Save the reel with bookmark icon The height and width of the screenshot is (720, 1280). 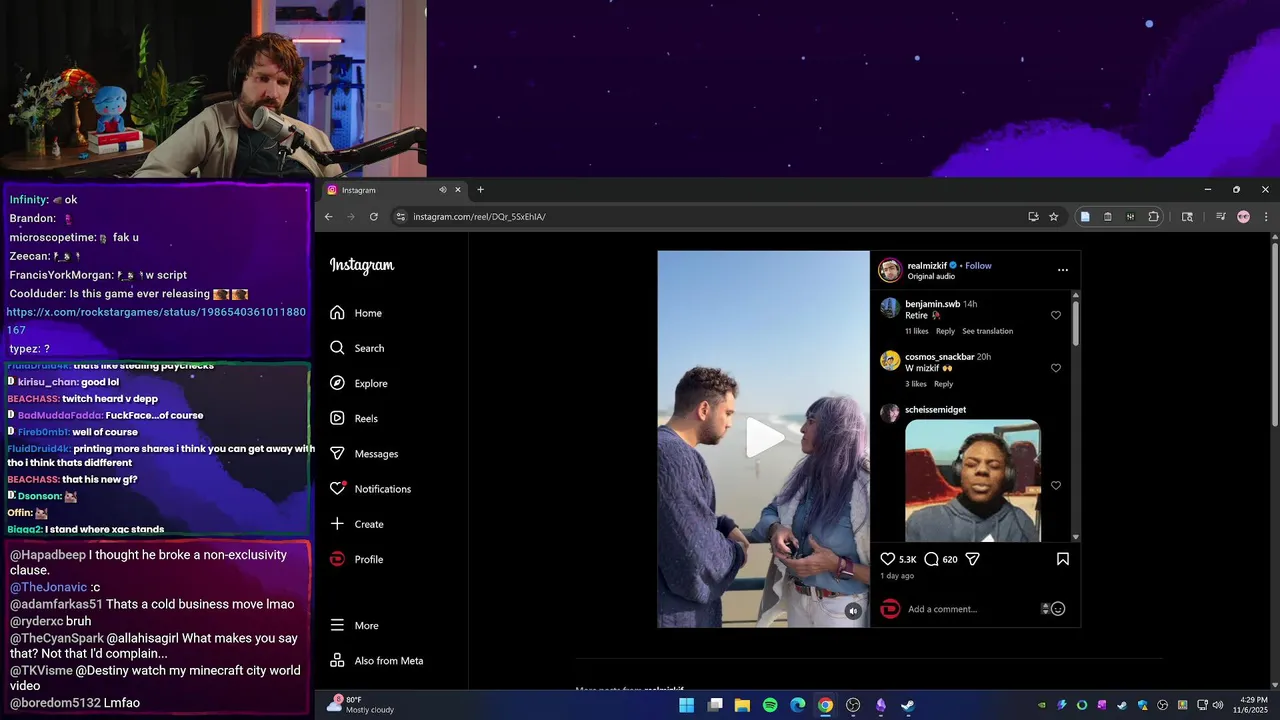click(x=1063, y=559)
